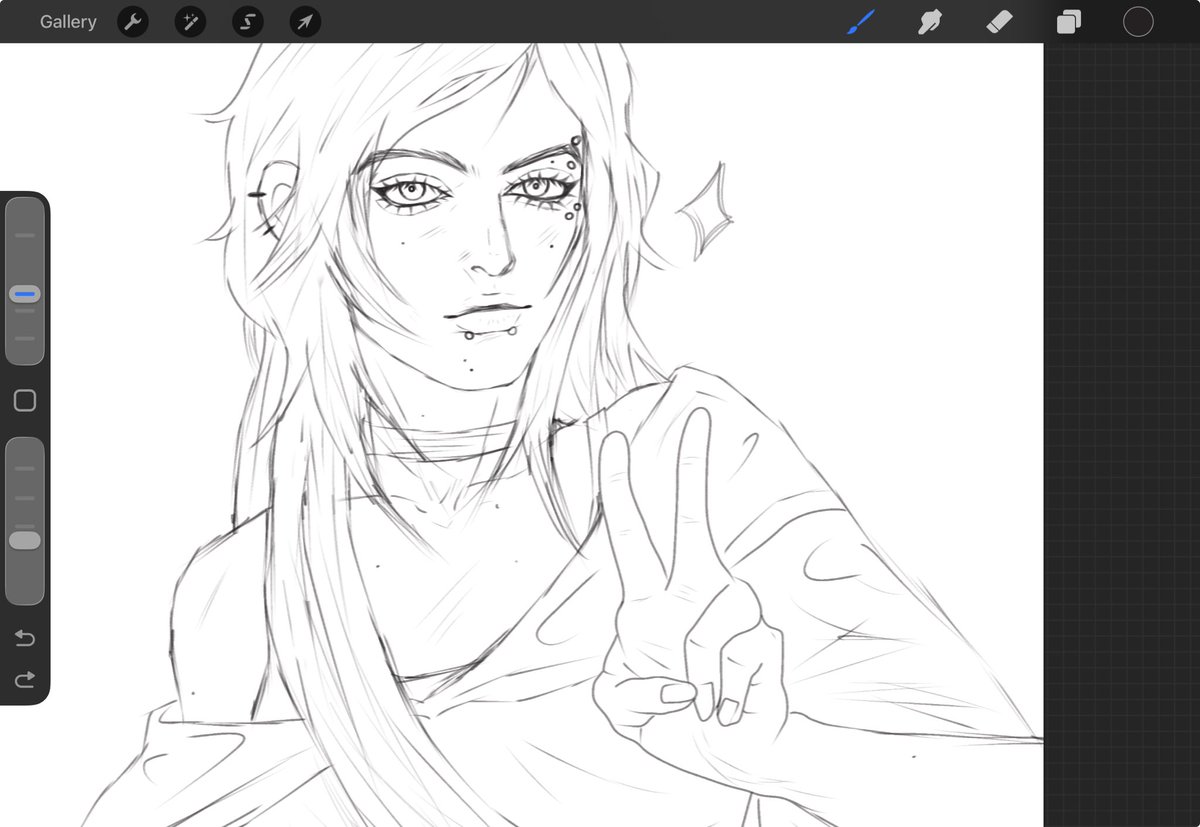
Task: Tap the square Modify button in sidebar
Action: coord(25,401)
